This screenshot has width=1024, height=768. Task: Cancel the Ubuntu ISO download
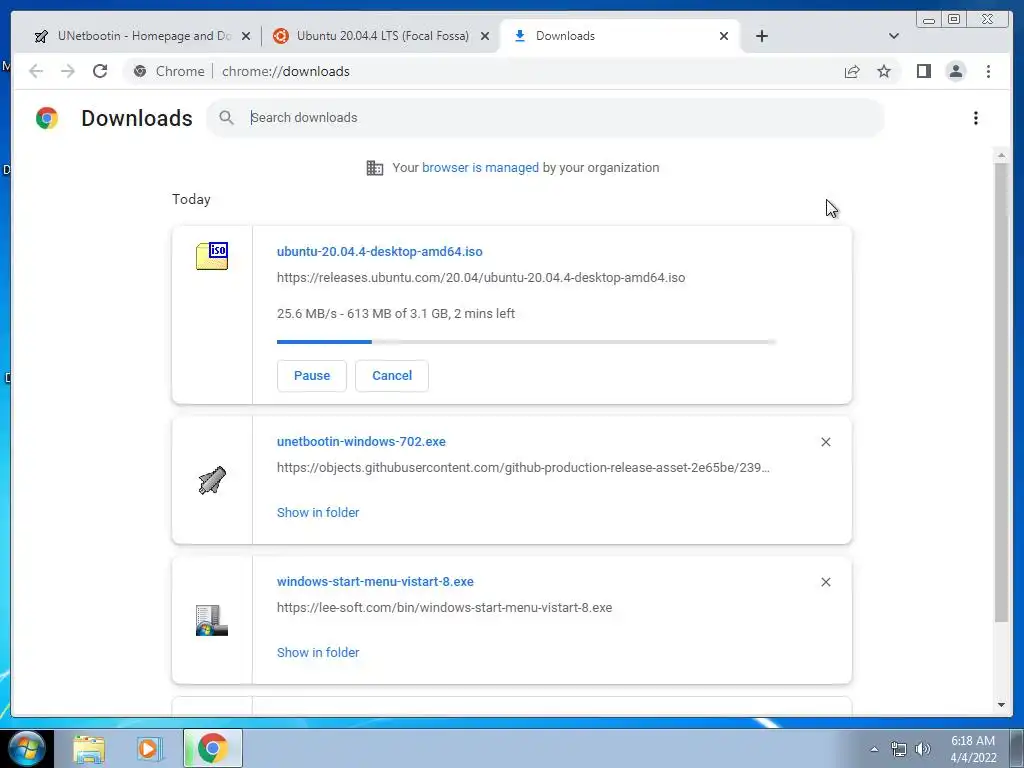pyautogui.click(x=392, y=376)
